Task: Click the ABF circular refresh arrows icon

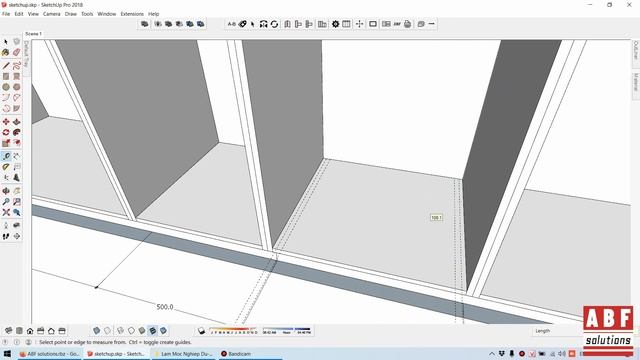Action: click(x=274, y=24)
